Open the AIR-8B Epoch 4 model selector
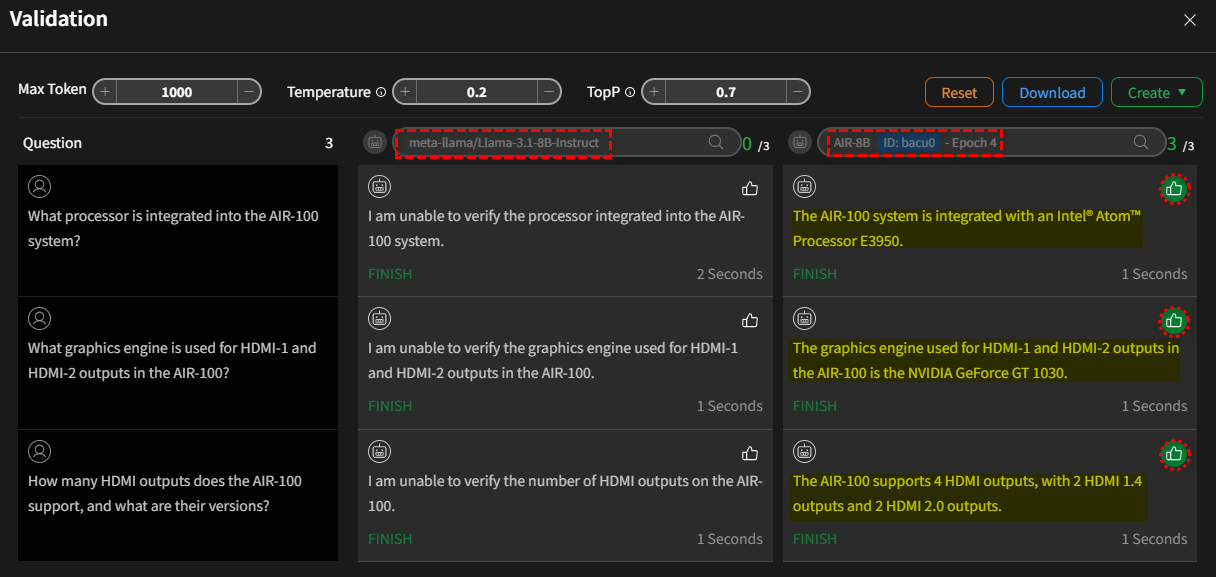Image resolution: width=1216 pixels, height=577 pixels. [x=915, y=143]
